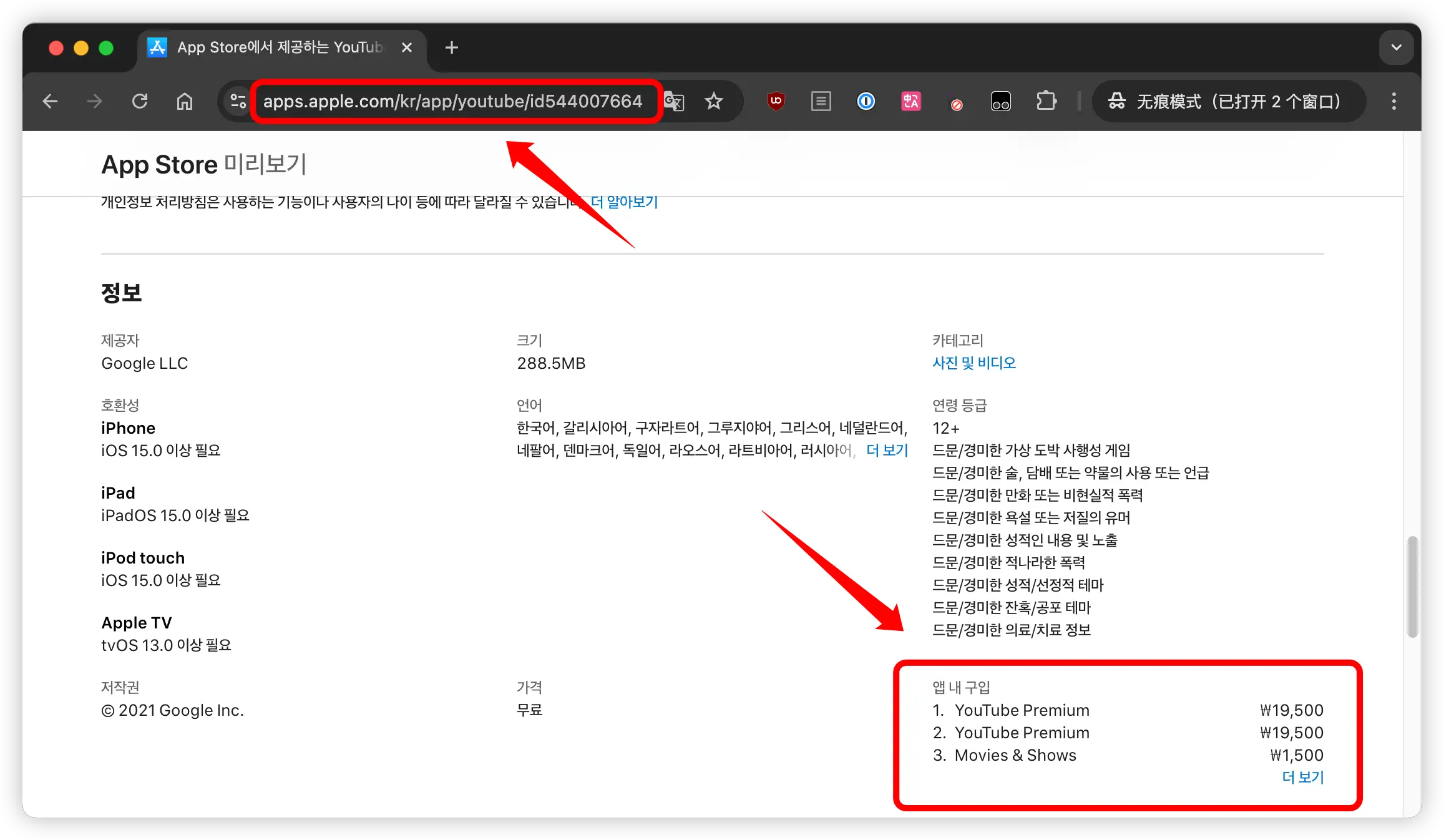The width and height of the screenshot is (1444, 840).
Task: Open Chrome's three-dot menu
Action: tap(1393, 101)
